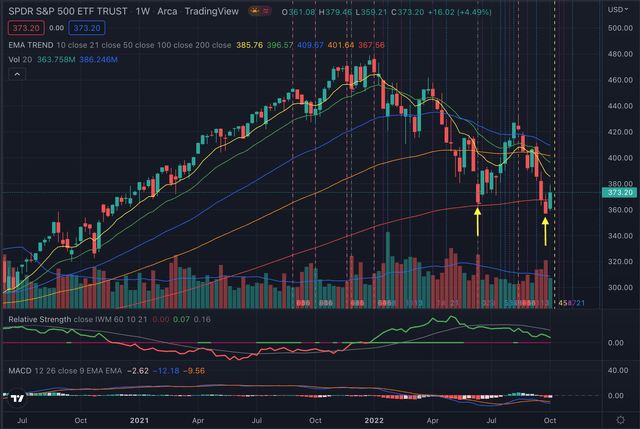
Task: Click the 480.00 price axis label
Action: 620,54
